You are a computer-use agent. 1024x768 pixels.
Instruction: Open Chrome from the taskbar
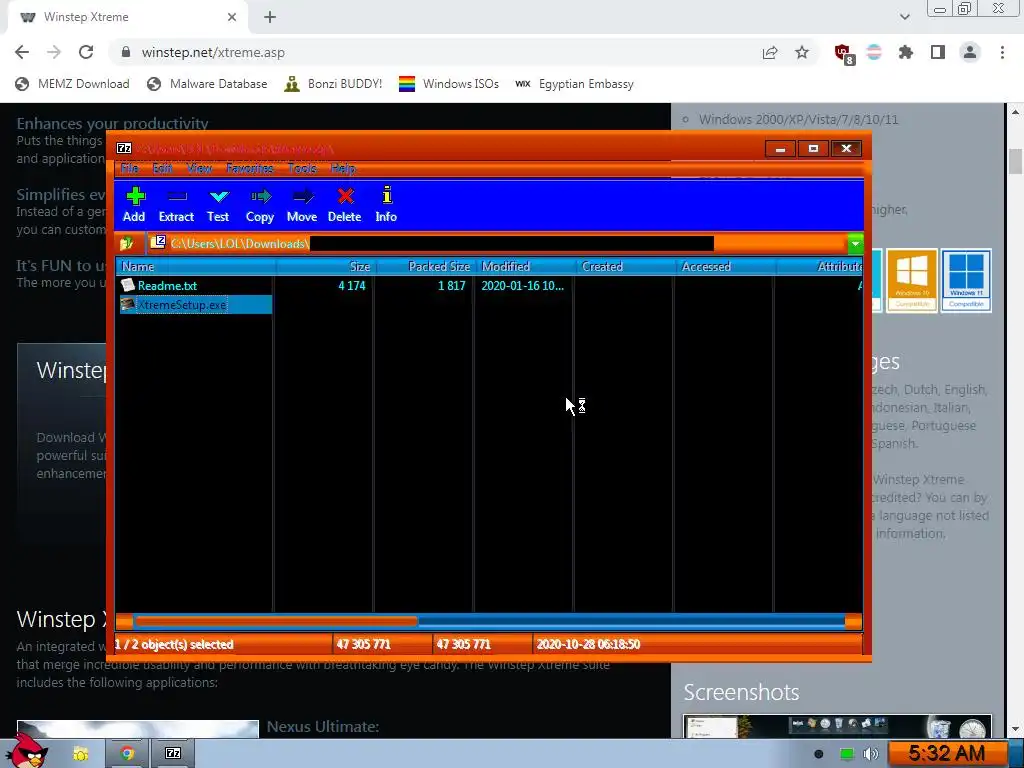[127, 754]
